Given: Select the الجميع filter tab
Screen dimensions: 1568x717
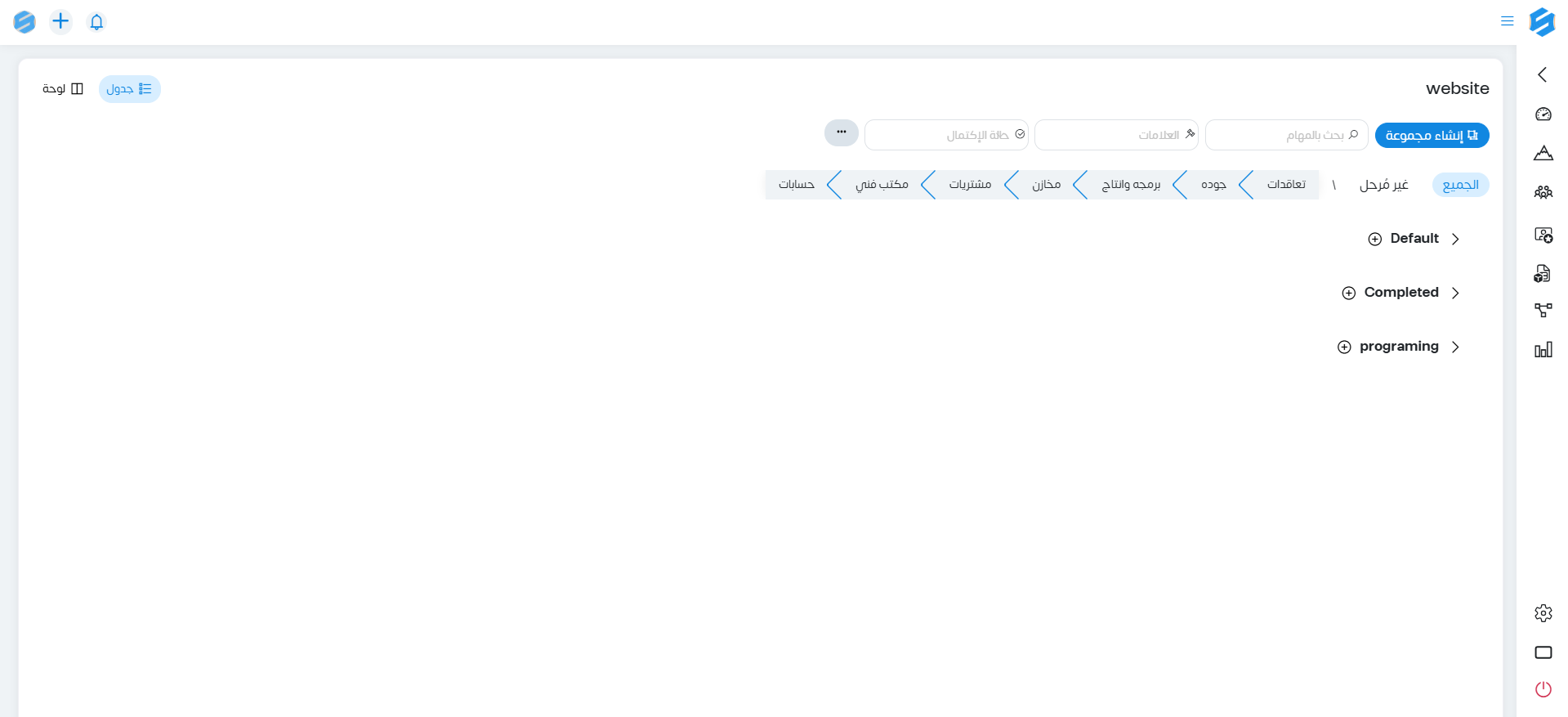Looking at the screenshot, I should pos(1460,185).
